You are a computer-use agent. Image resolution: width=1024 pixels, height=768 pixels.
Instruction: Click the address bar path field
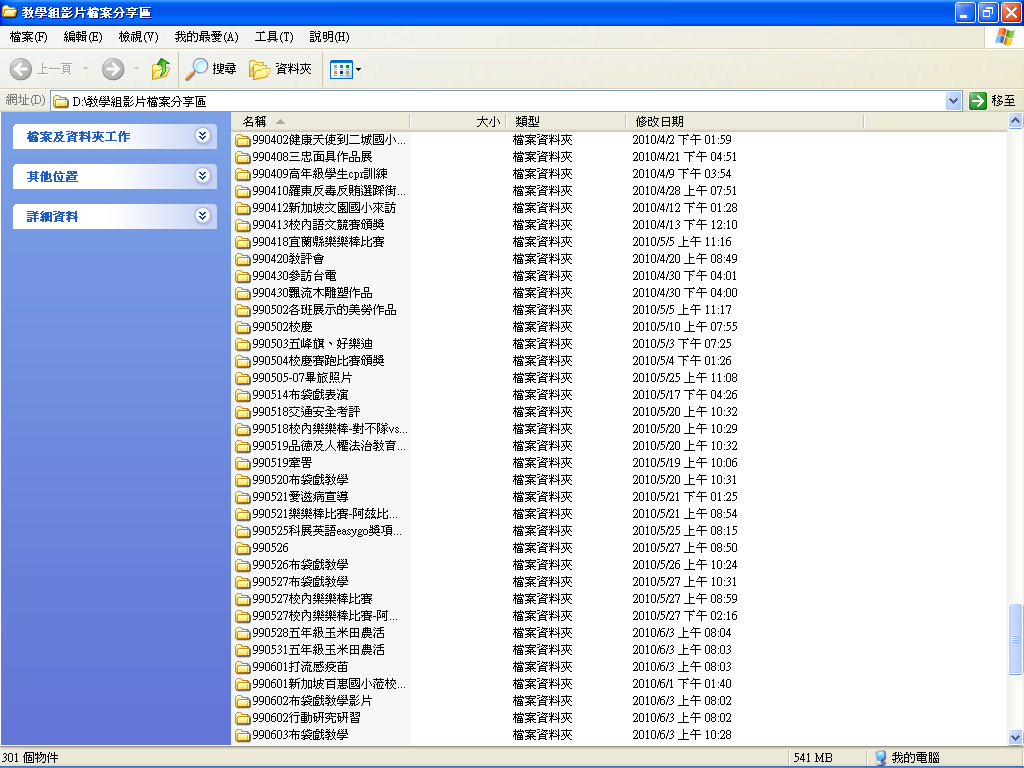click(x=500, y=101)
